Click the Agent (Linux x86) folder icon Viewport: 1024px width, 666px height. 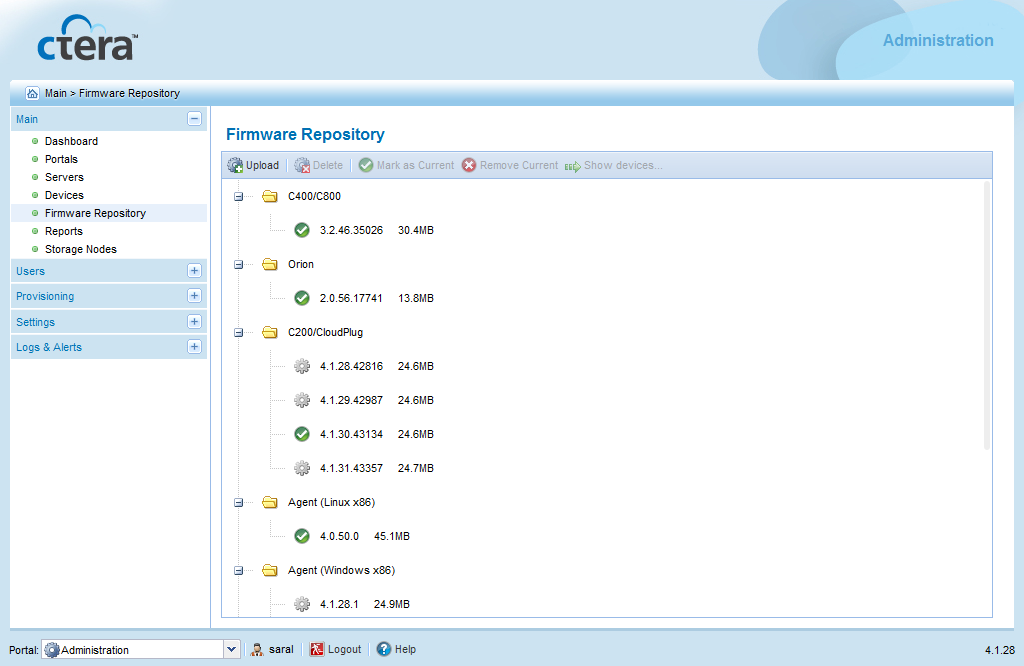[270, 502]
